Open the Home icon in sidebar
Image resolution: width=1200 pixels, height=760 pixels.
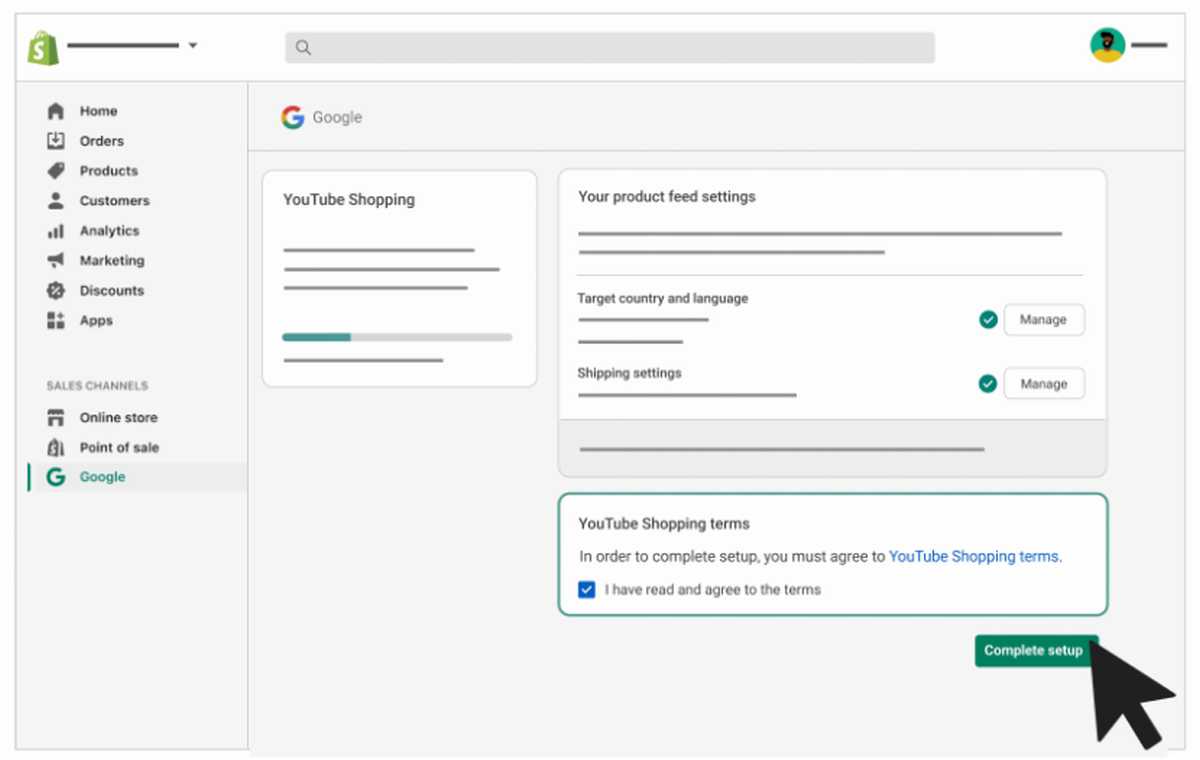[x=56, y=111]
